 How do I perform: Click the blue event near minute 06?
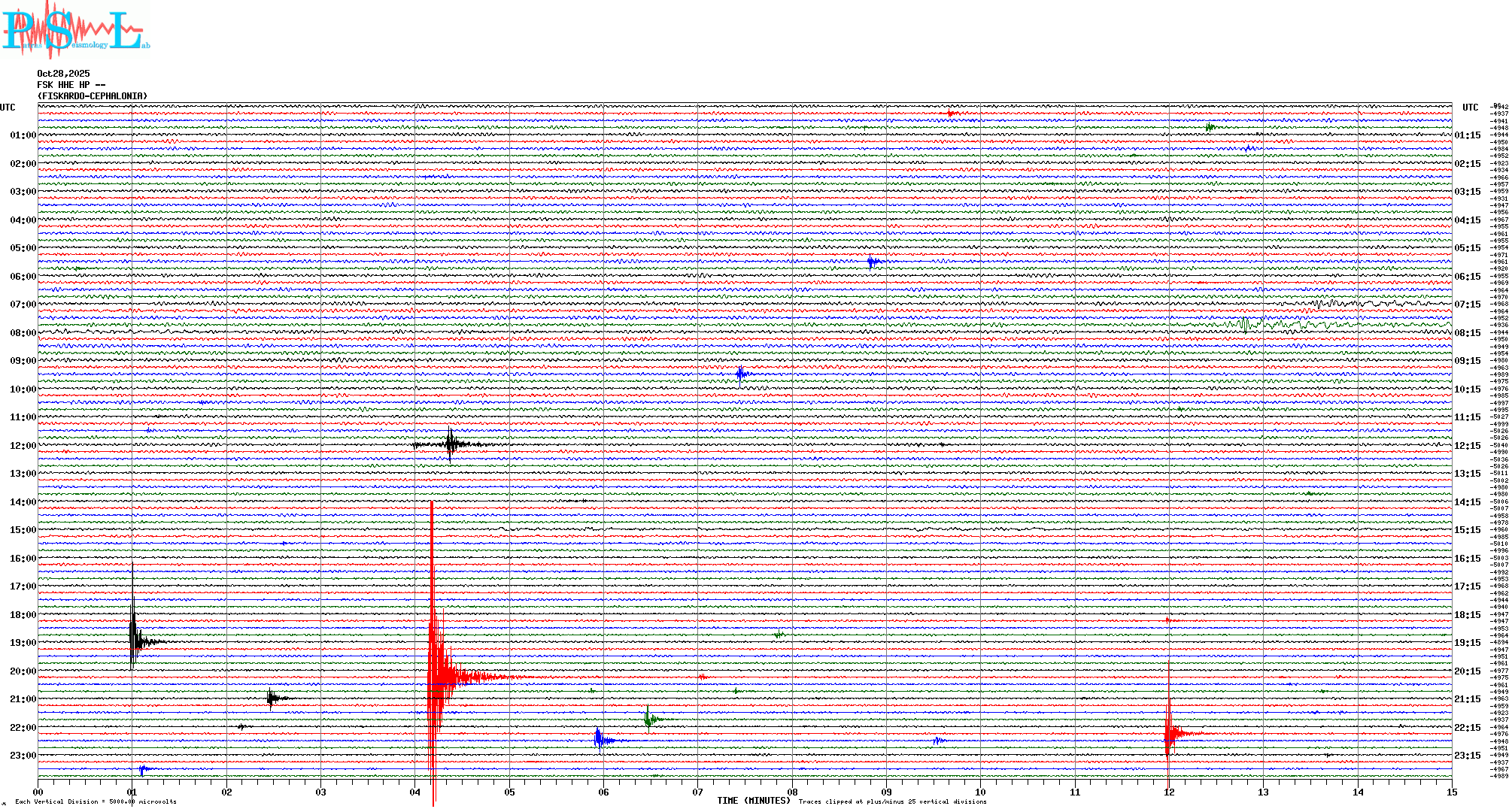point(600,740)
